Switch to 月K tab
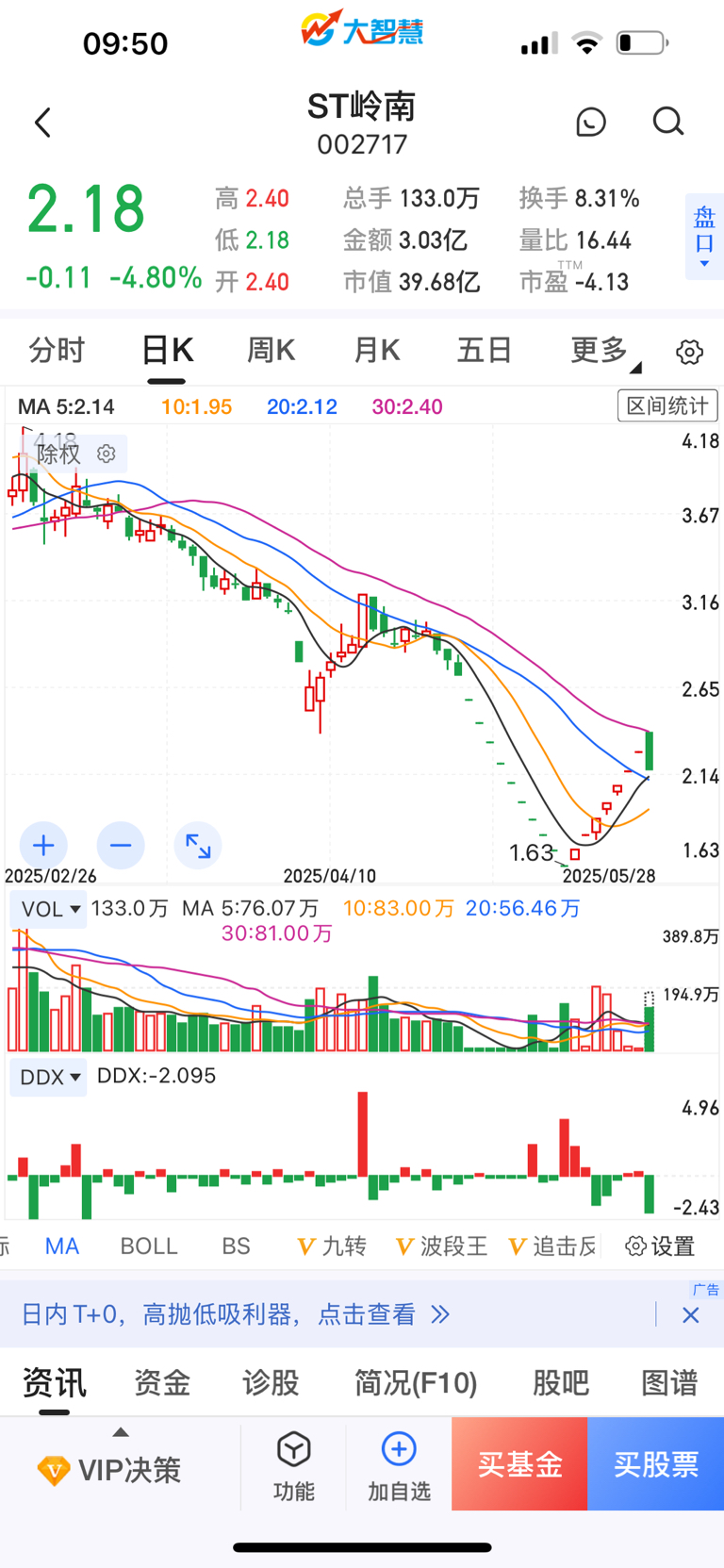724x1568 pixels. [376, 351]
